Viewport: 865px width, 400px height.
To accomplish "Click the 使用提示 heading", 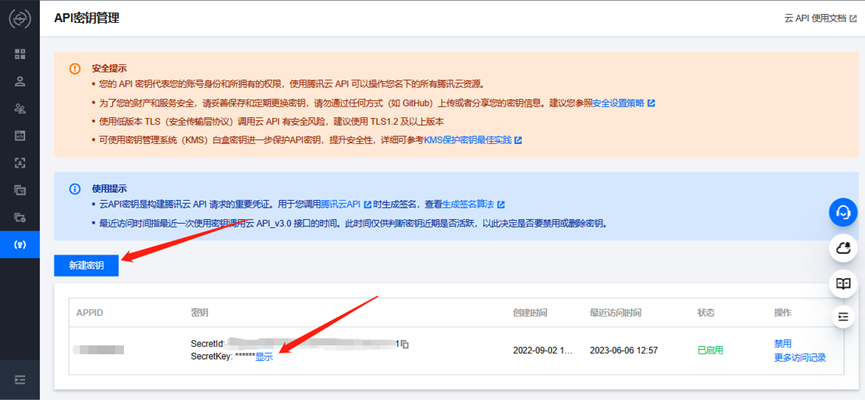I will point(109,189).
